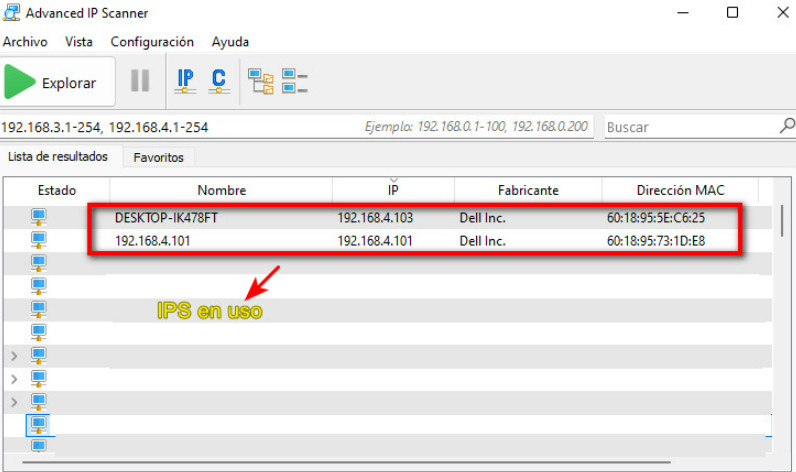This screenshot has height=472, width=796.
Task: Open the Vista menu
Action: click(79, 42)
